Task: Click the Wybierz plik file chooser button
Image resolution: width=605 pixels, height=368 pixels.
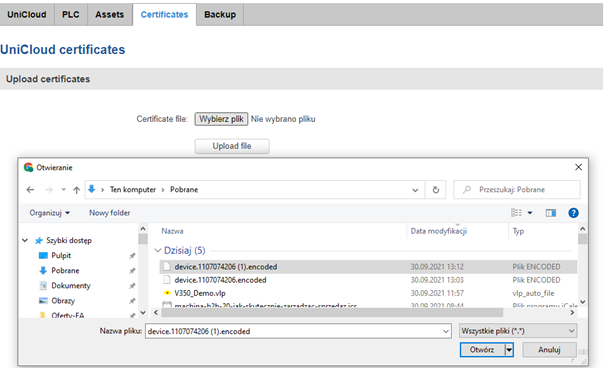Action: [221, 119]
